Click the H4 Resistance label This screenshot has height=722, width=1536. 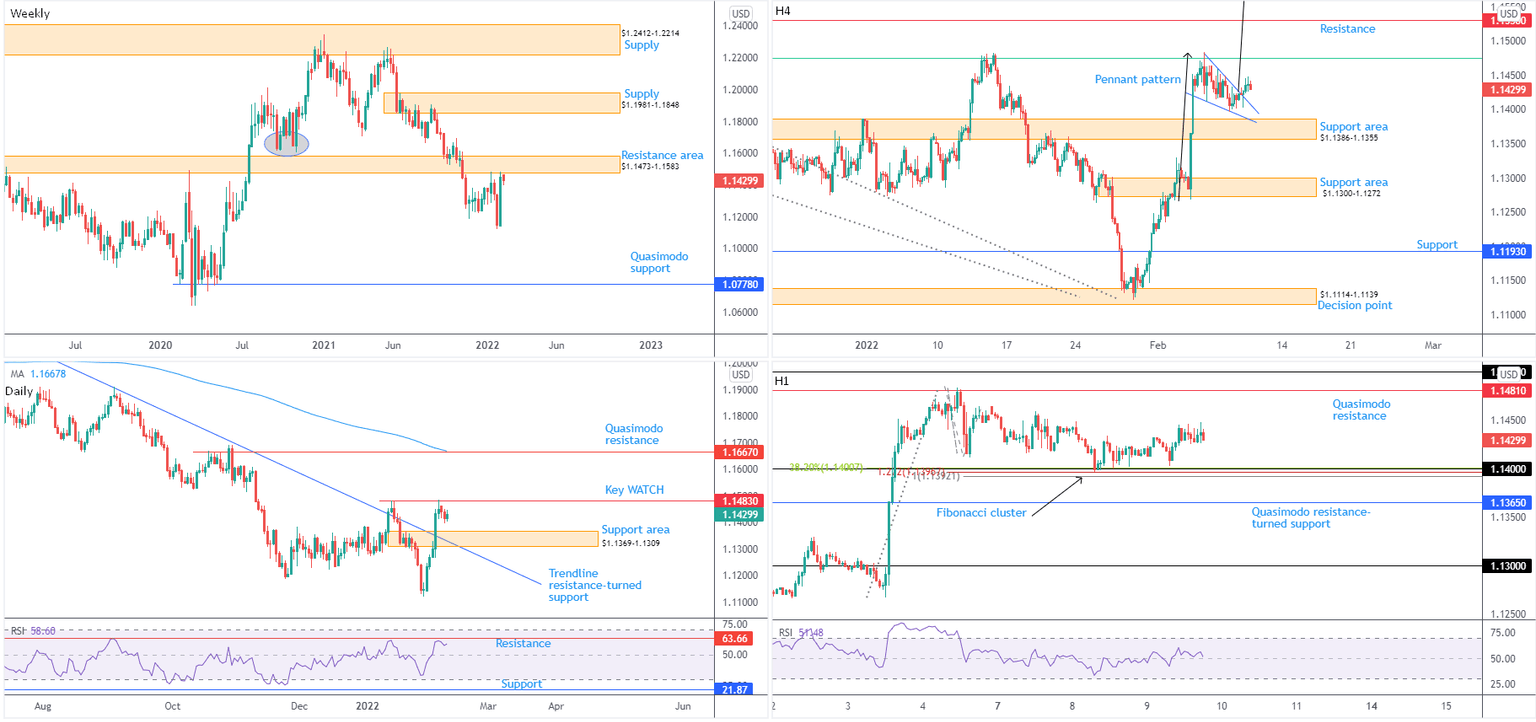point(1347,29)
